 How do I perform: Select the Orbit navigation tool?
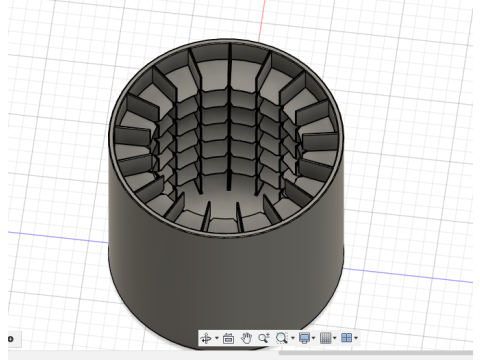click(206, 338)
